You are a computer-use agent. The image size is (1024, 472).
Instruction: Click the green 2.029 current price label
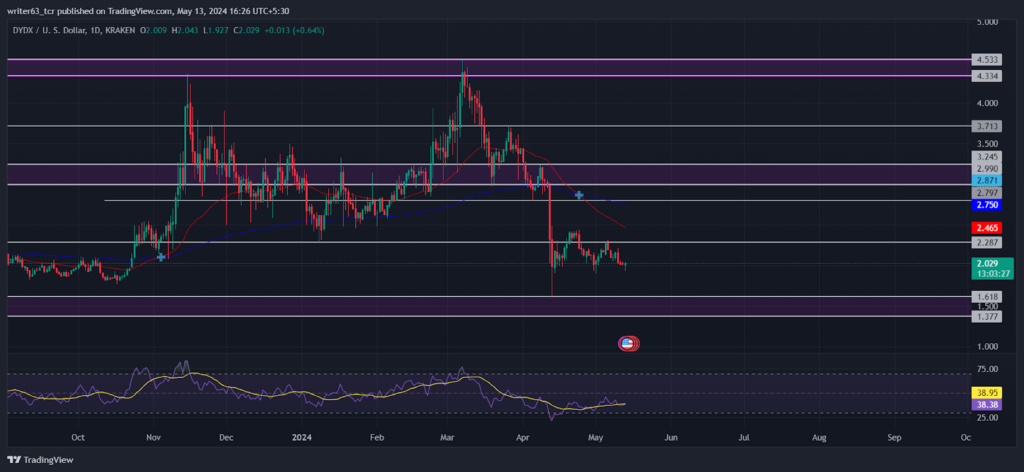(985, 263)
